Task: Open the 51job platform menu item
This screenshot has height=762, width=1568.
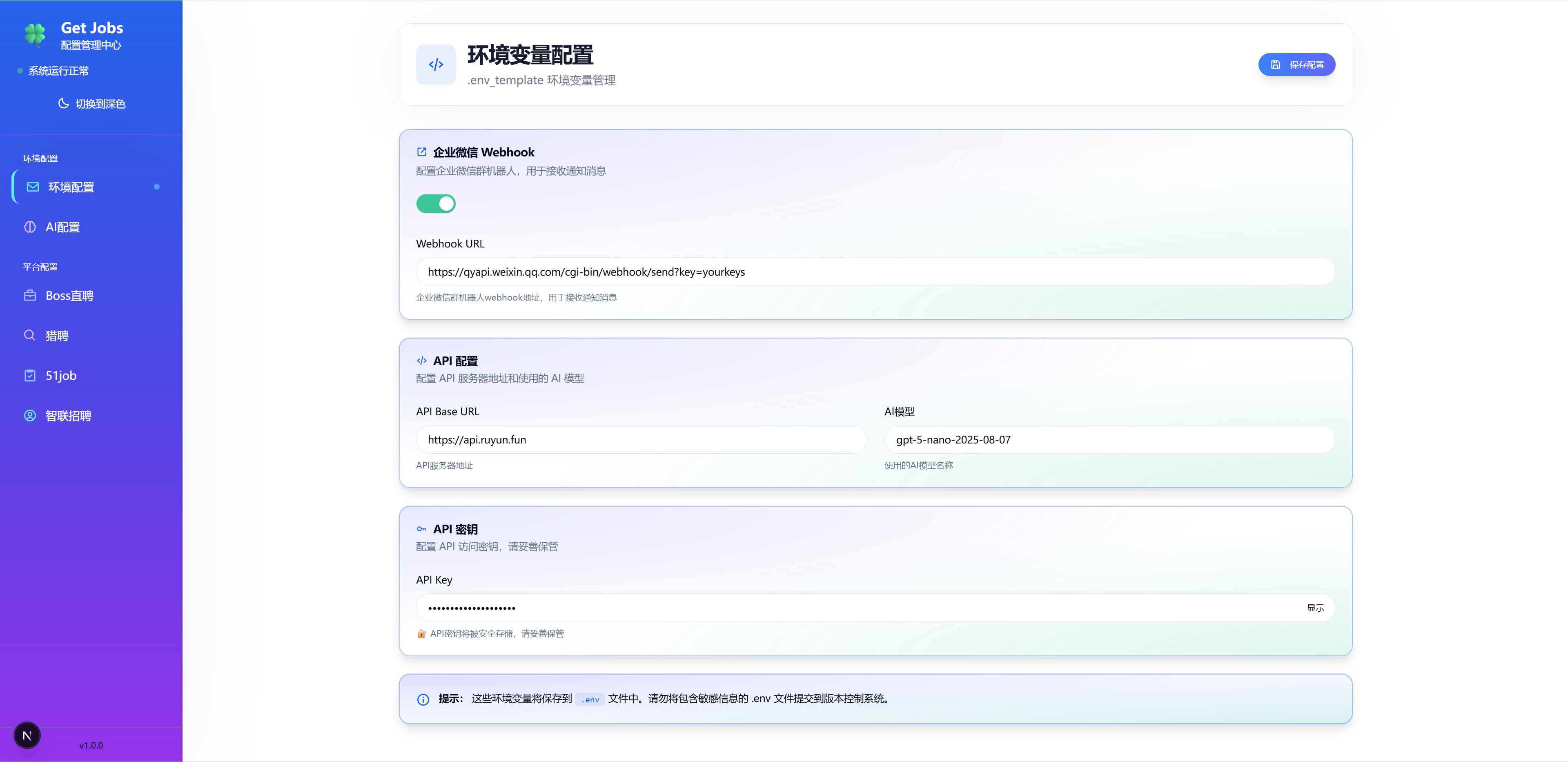Action: [61, 375]
